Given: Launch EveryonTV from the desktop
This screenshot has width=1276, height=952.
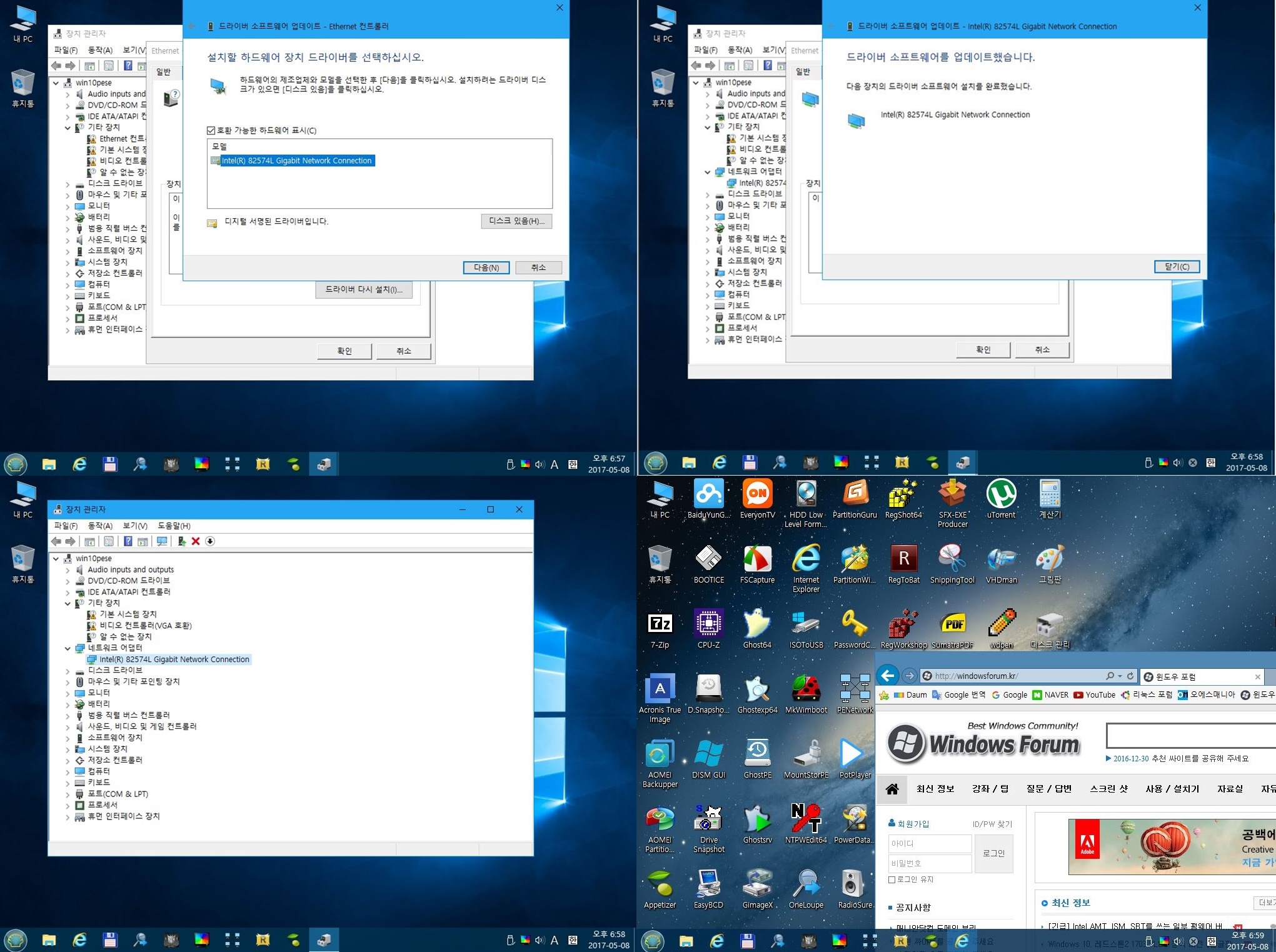Looking at the screenshot, I should pyautogui.click(x=757, y=499).
